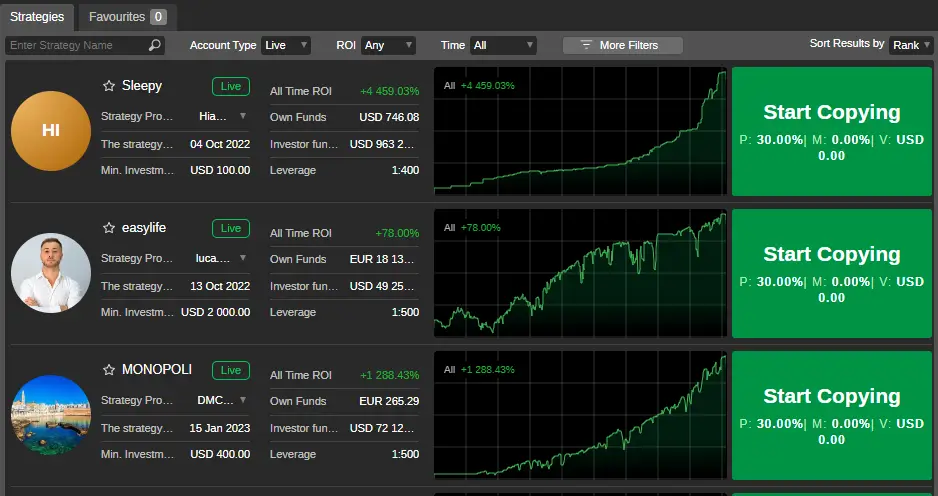Open the Time period dropdown
Screen dimensions: 938x496
pyautogui.click(x=503, y=45)
